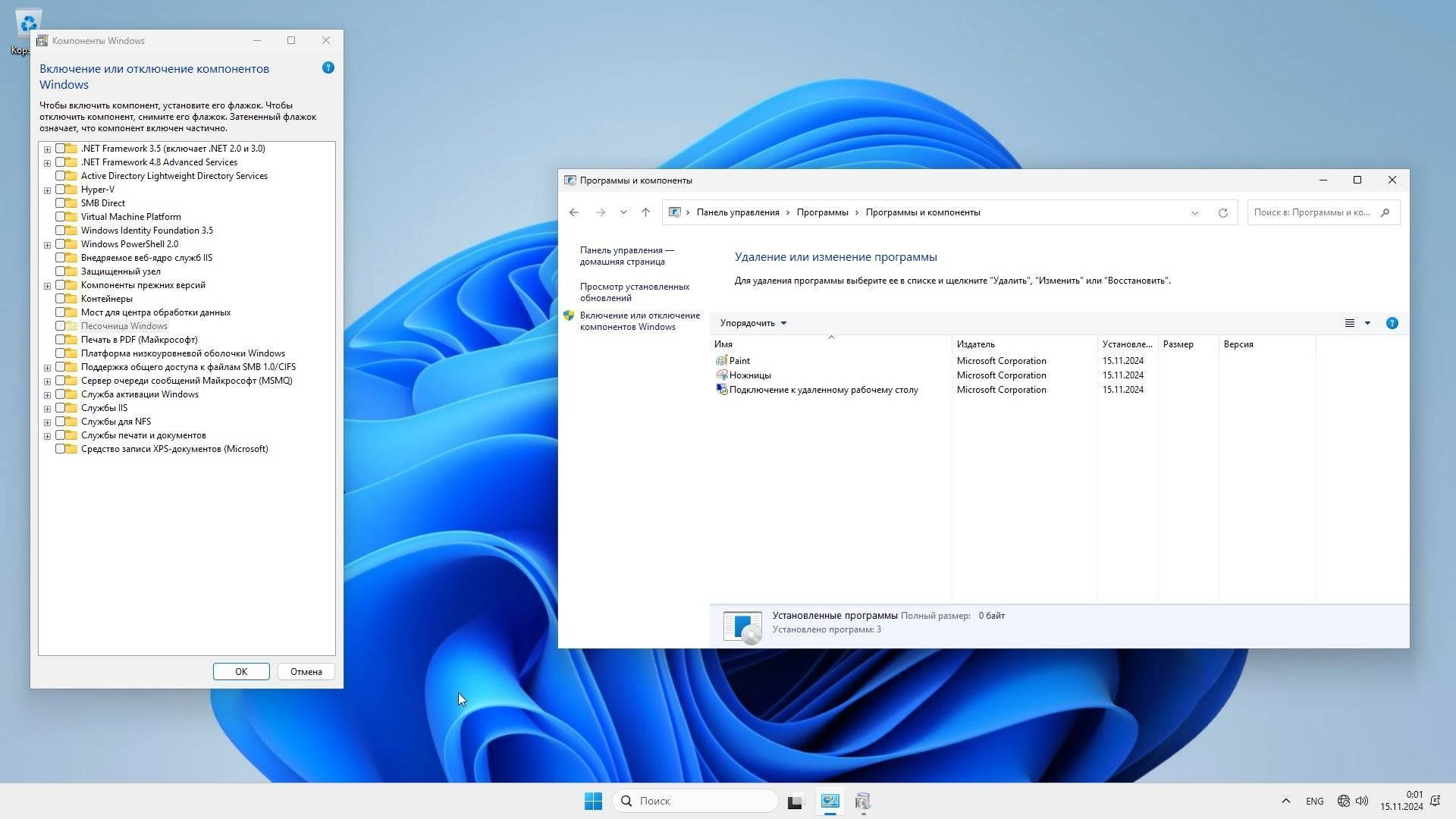Select the Ножницы program icon

click(x=721, y=375)
